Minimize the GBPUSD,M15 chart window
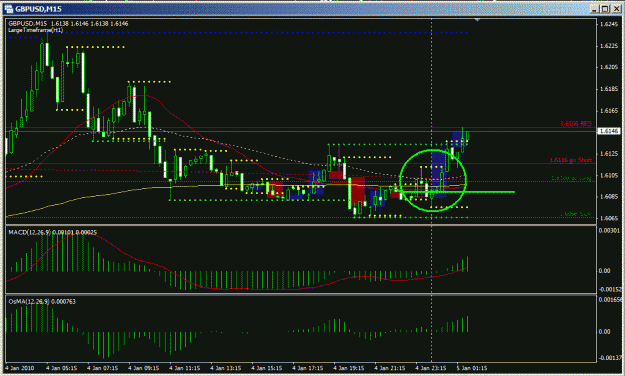Screen dimensions: 625x376 coord(595,8)
